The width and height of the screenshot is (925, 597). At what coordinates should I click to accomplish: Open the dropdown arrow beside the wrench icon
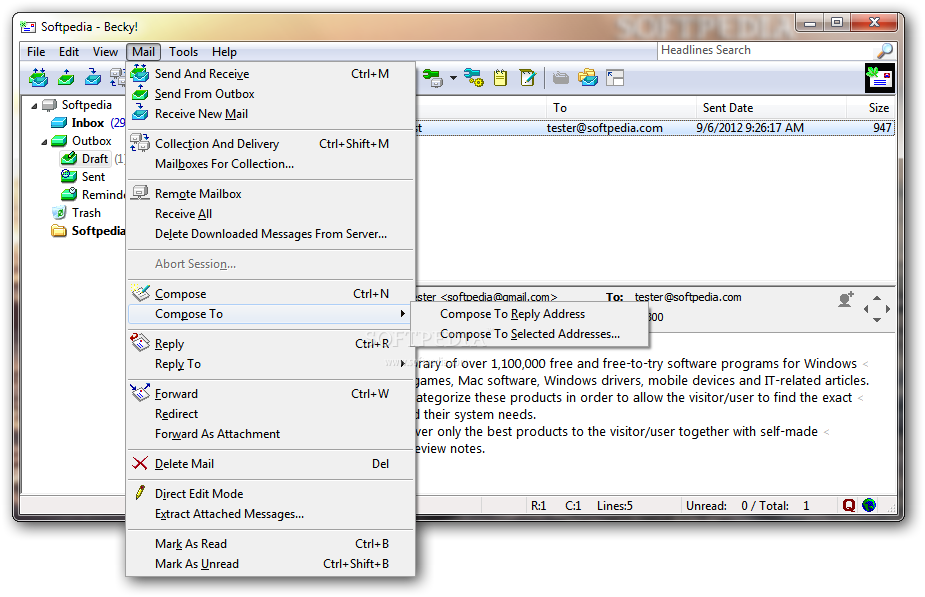tap(453, 78)
